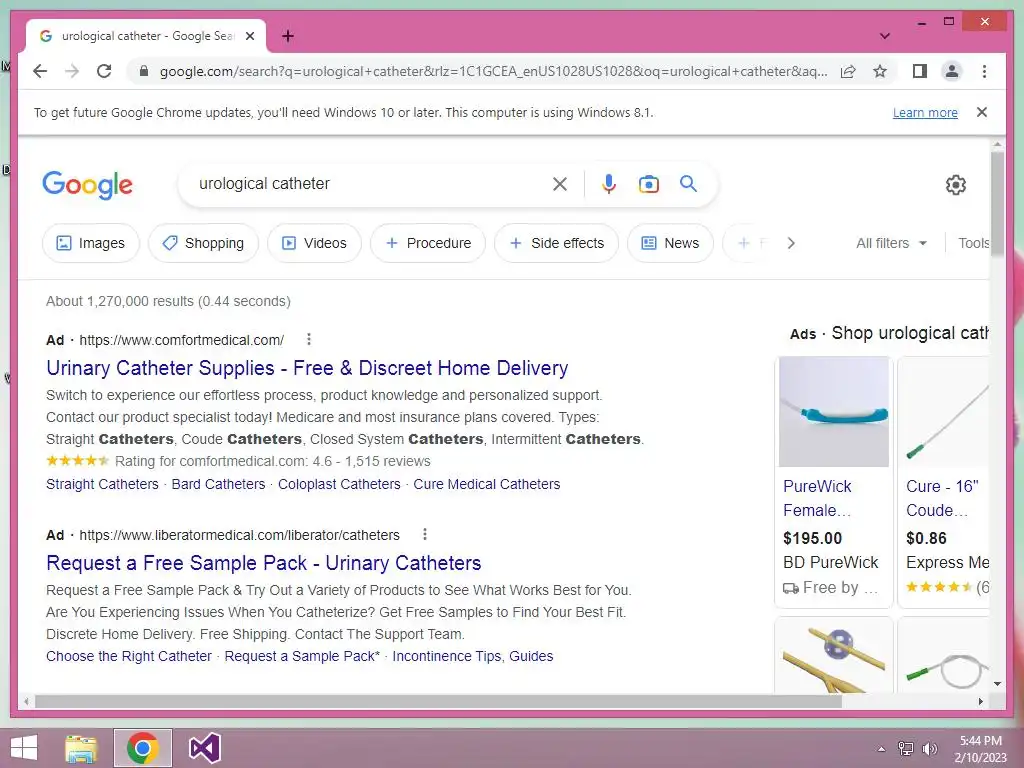Screen dimensions: 1024x768
Task: Bookmark this tab with star icon
Action: [x=880, y=71]
